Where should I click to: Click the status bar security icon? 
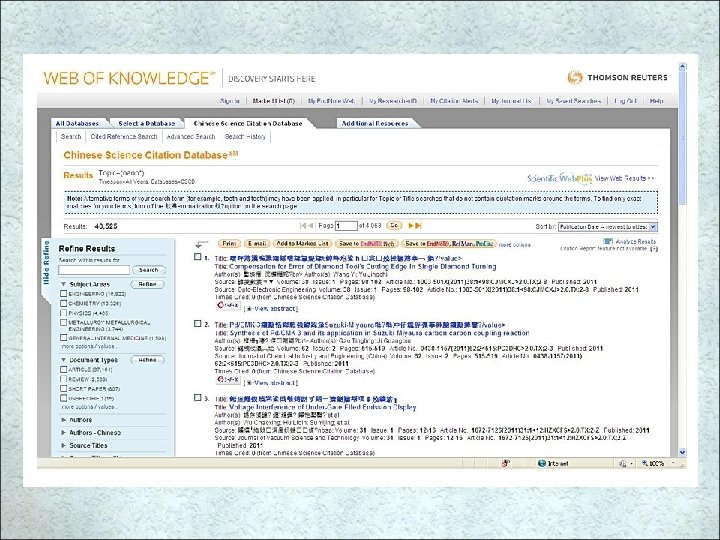pyautogui.click(x=506, y=463)
